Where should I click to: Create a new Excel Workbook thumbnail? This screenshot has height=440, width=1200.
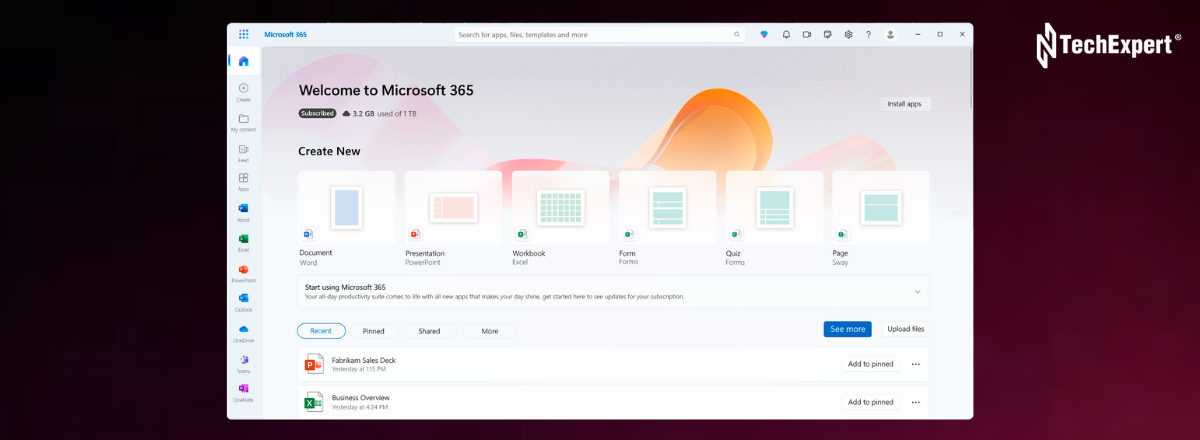[x=560, y=207]
